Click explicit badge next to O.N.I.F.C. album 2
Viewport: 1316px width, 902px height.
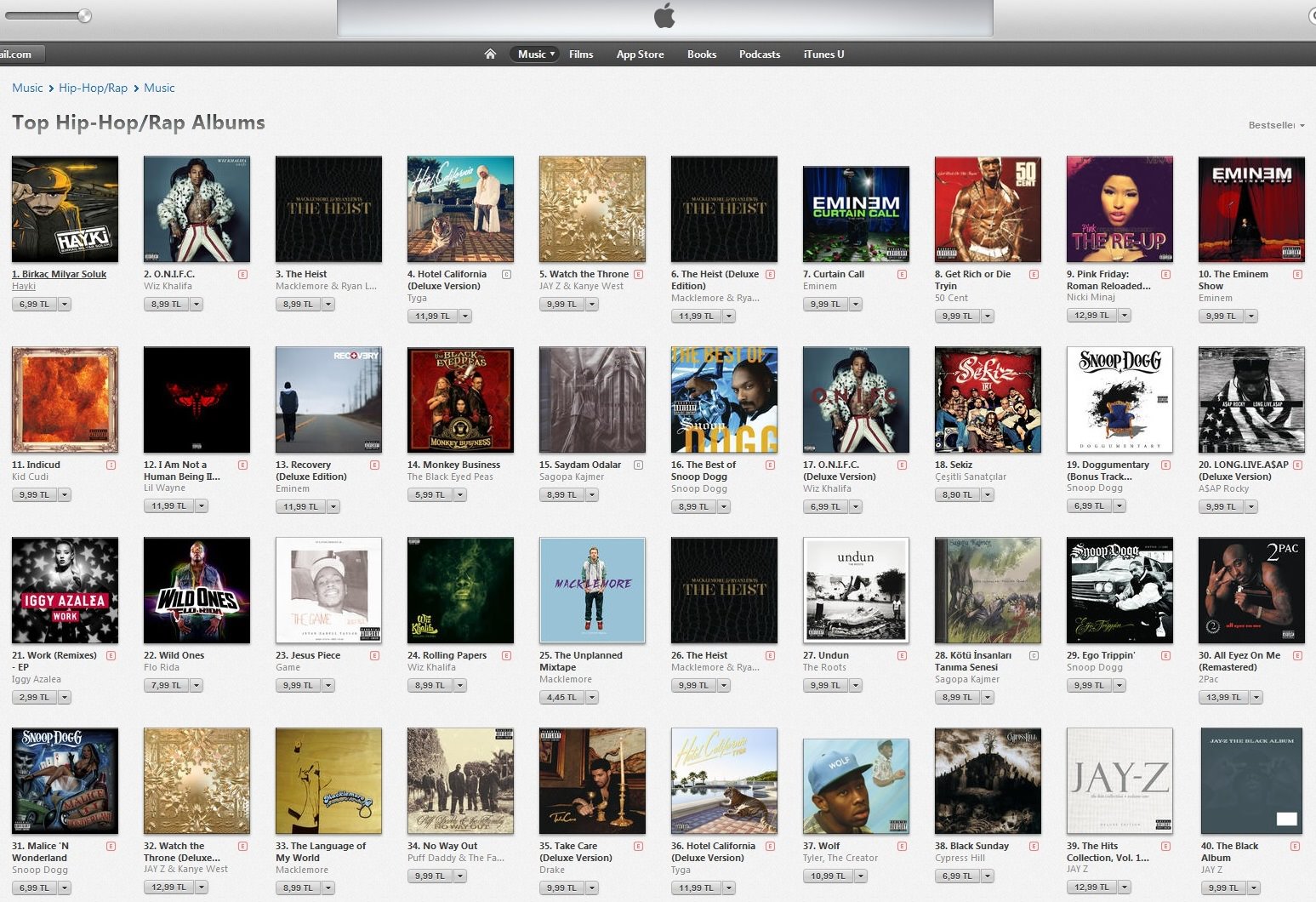(242, 274)
